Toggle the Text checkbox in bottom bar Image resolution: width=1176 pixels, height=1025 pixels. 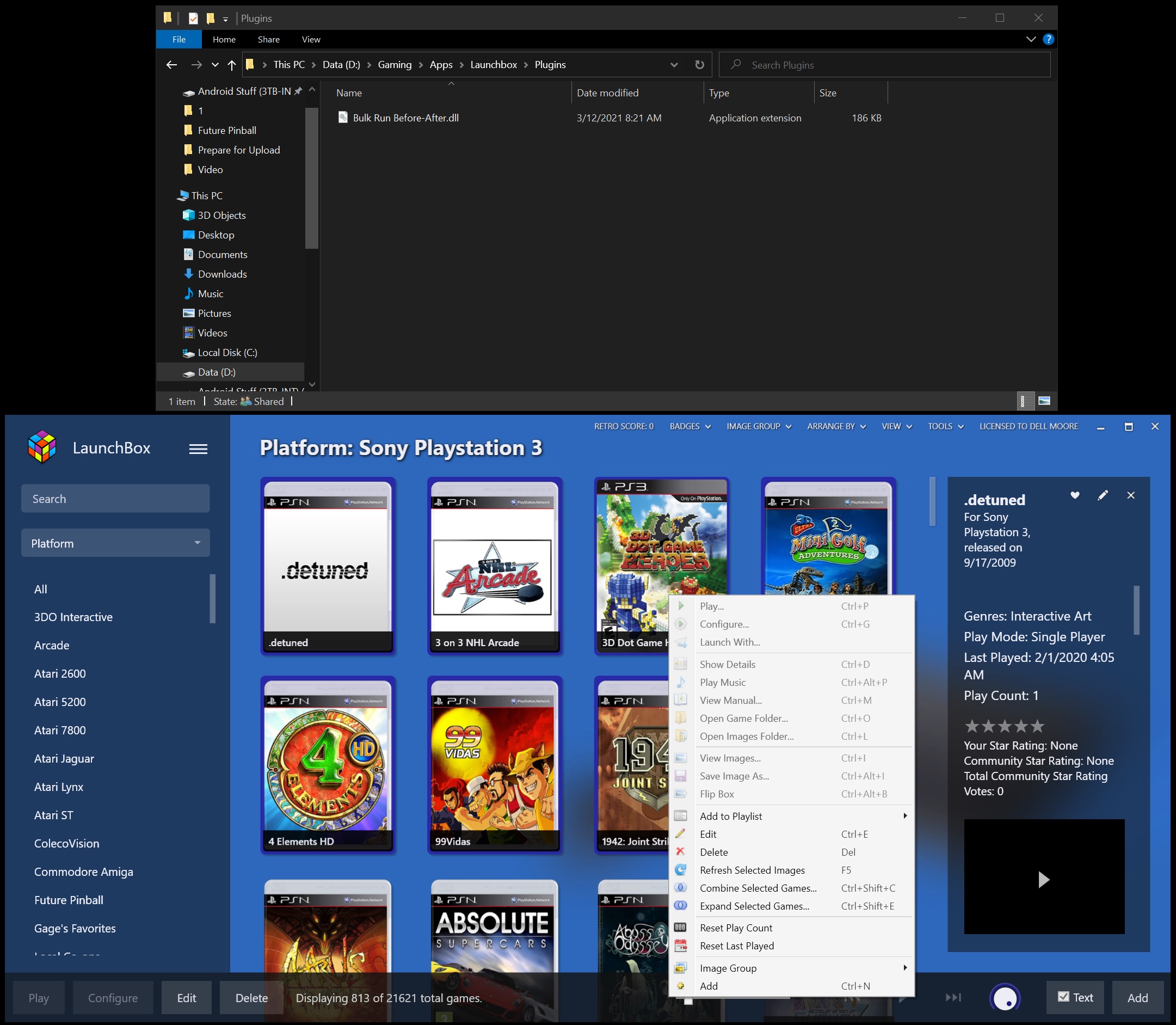coord(1063,997)
